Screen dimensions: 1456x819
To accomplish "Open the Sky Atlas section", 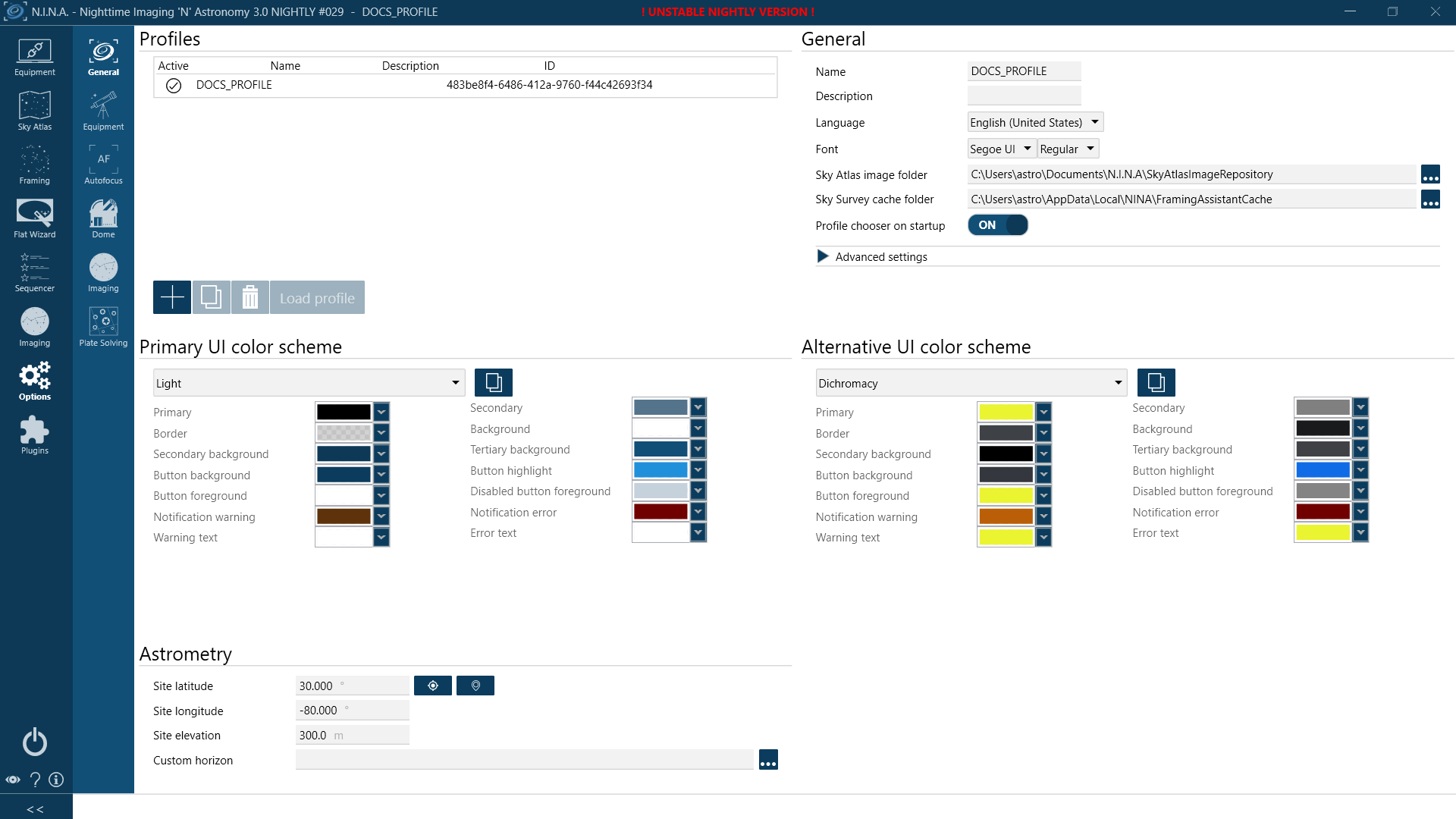I will (35, 111).
